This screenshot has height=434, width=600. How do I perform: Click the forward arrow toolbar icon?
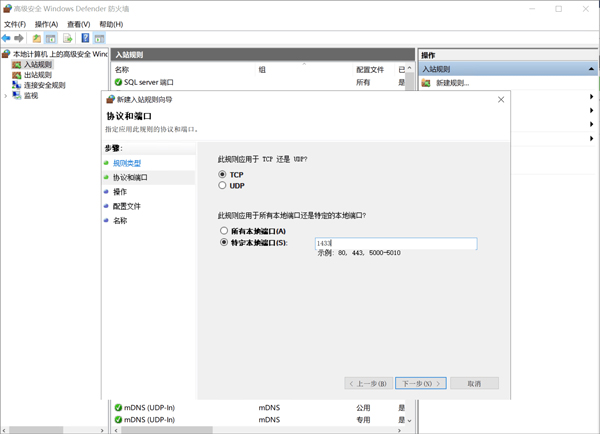(19, 38)
